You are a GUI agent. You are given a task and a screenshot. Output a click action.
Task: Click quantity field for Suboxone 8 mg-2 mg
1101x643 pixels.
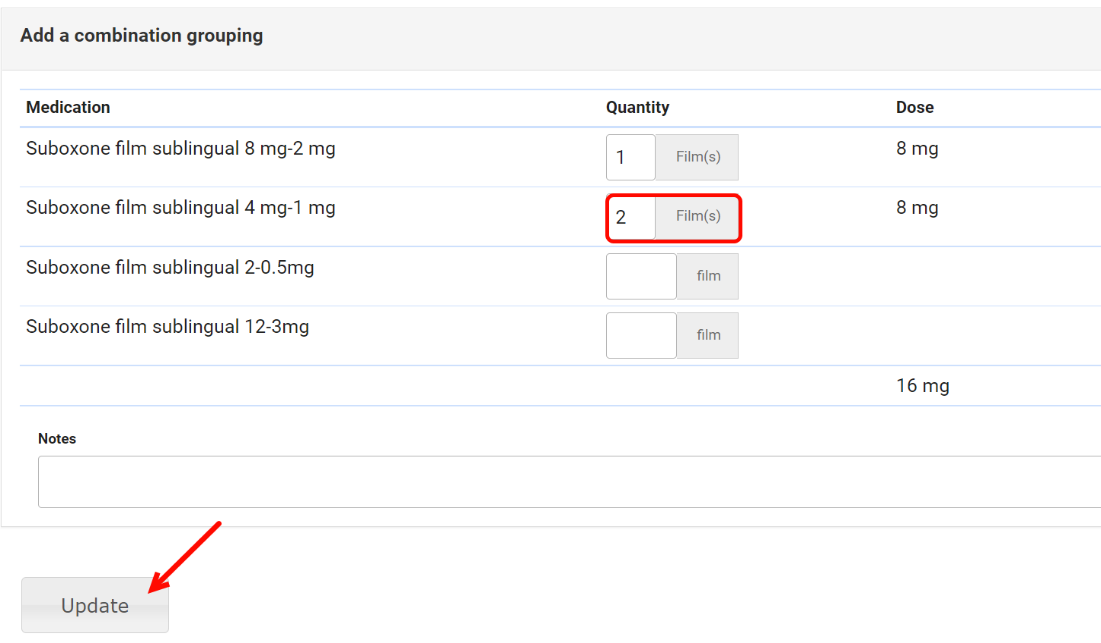click(x=630, y=158)
